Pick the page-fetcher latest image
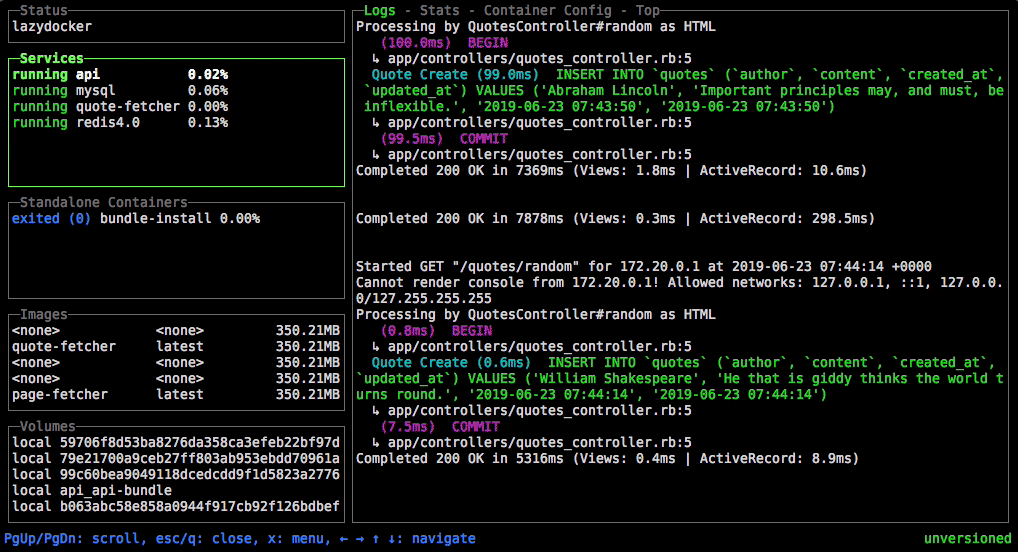The image size is (1018, 552). tap(175, 395)
